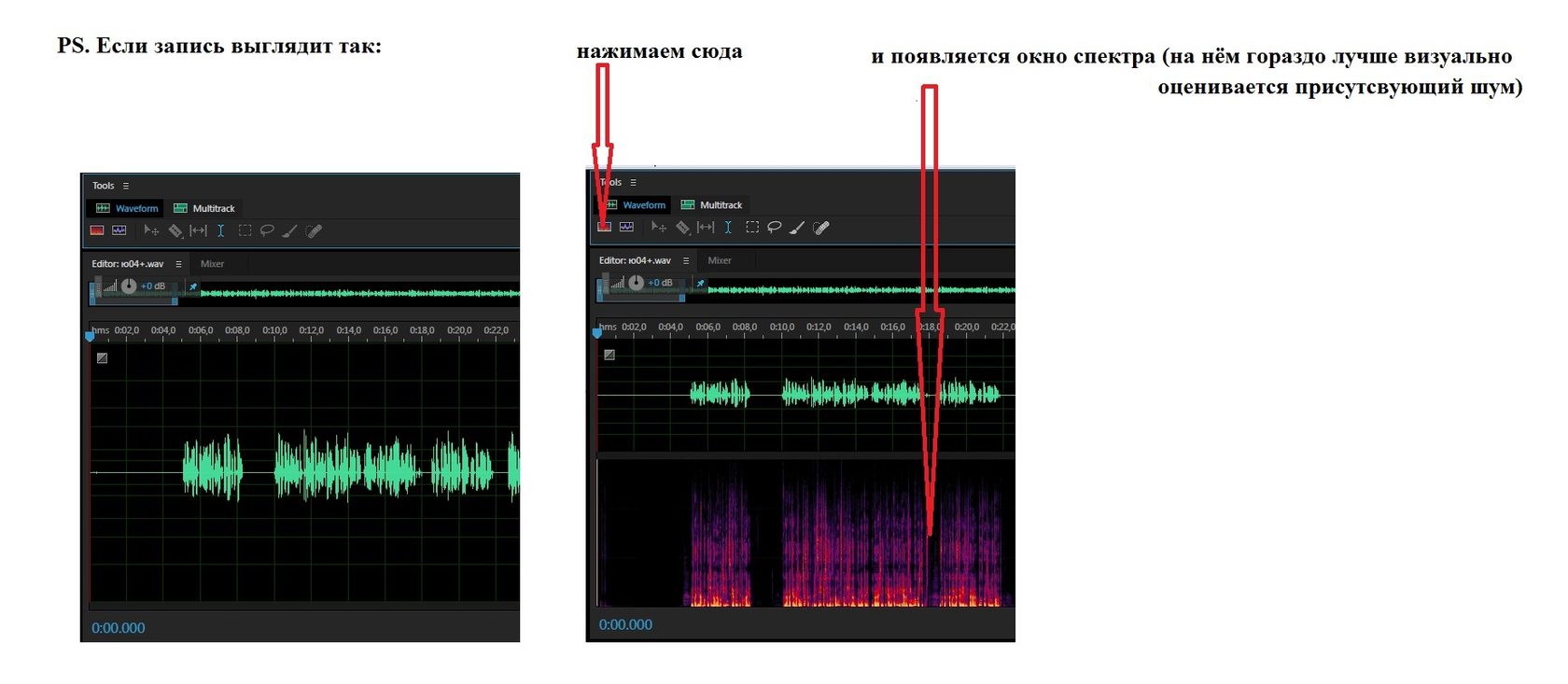The width and height of the screenshot is (1568, 684).
Task: Click playhead marker on left Audition timeline ruler
Action: 90,336
